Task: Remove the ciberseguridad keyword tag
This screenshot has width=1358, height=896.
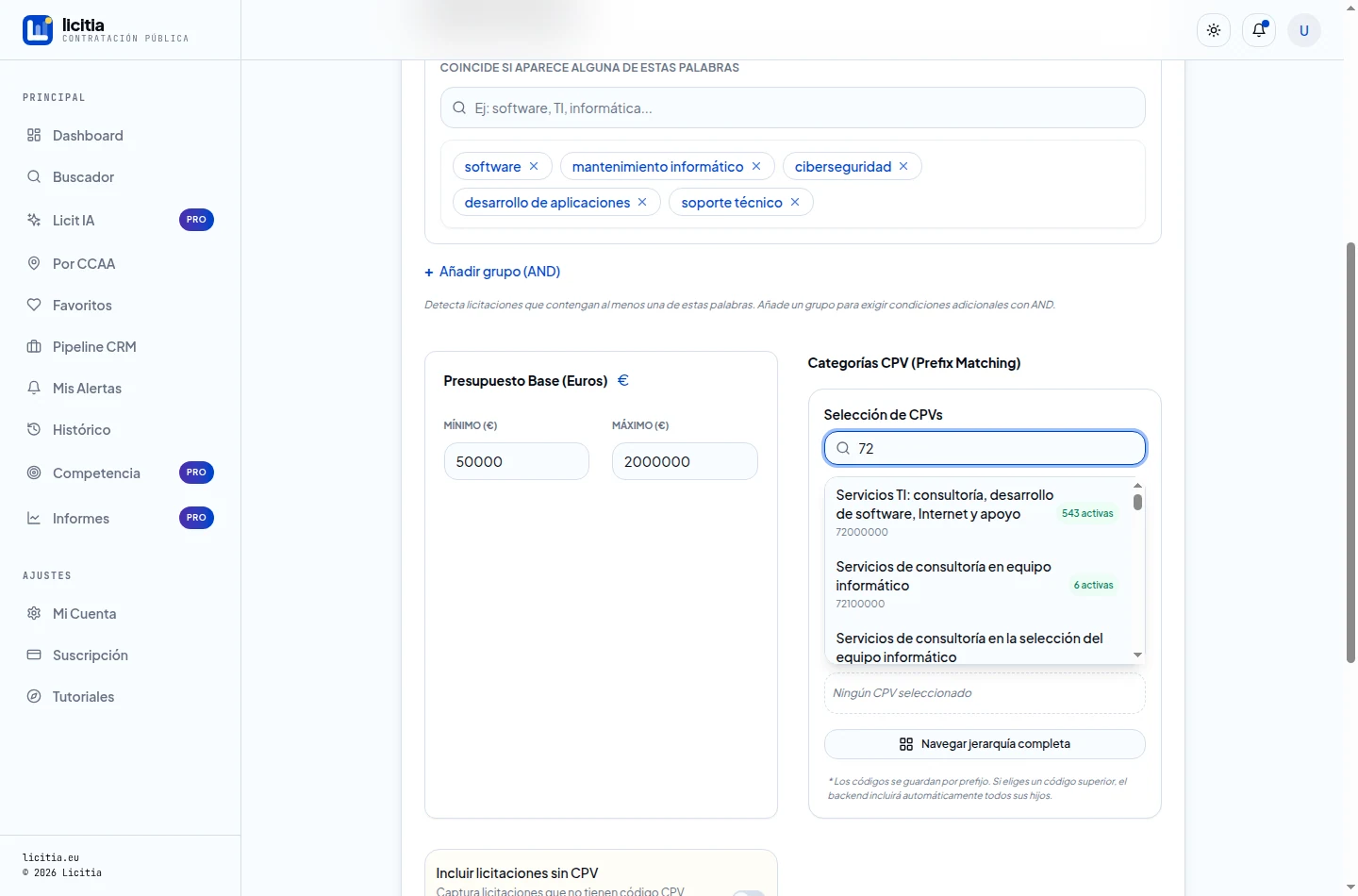Action: [x=903, y=166]
